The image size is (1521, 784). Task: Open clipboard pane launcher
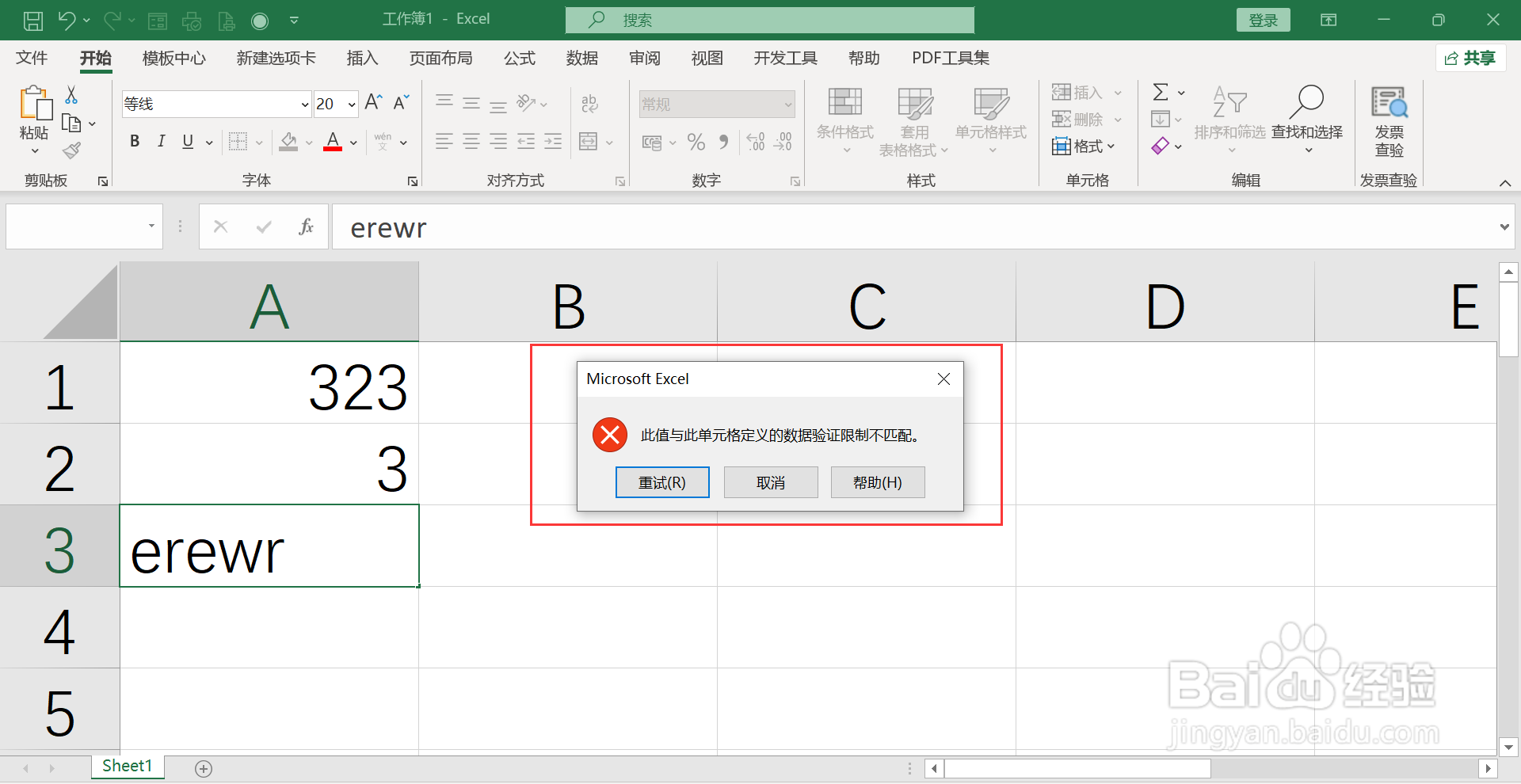click(103, 181)
